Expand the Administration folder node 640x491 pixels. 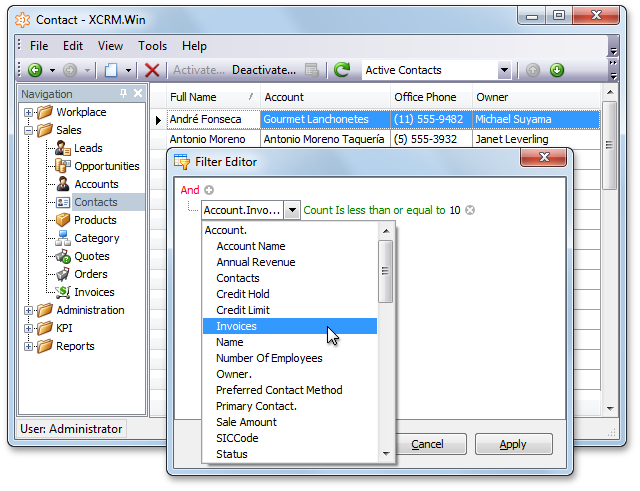coord(28,311)
